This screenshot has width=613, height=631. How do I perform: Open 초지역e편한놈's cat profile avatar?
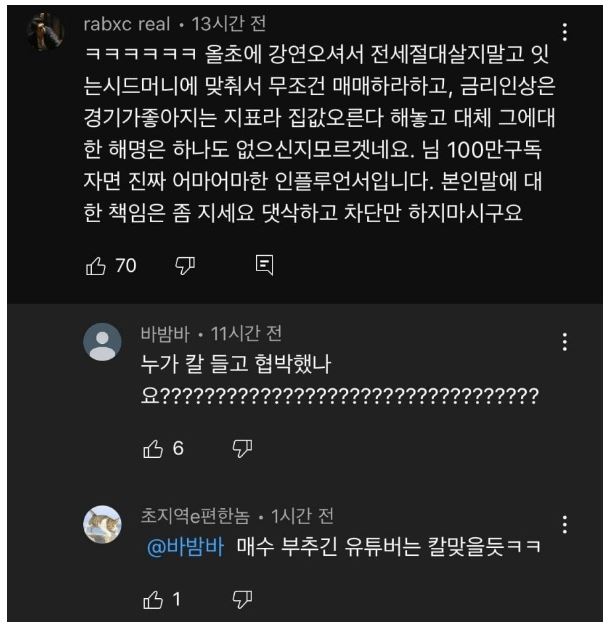point(102,525)
